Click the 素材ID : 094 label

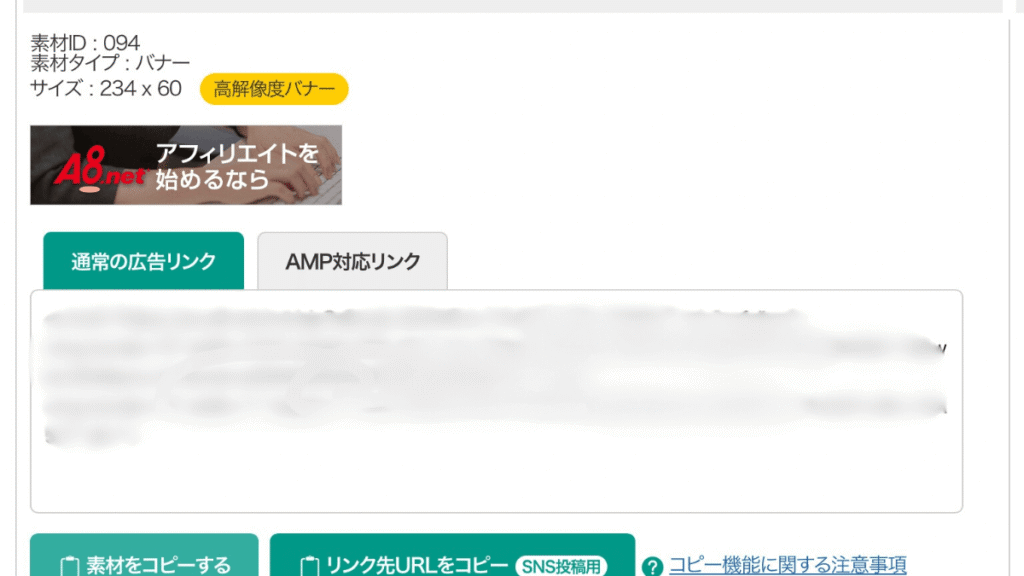(x=85, y=43)
